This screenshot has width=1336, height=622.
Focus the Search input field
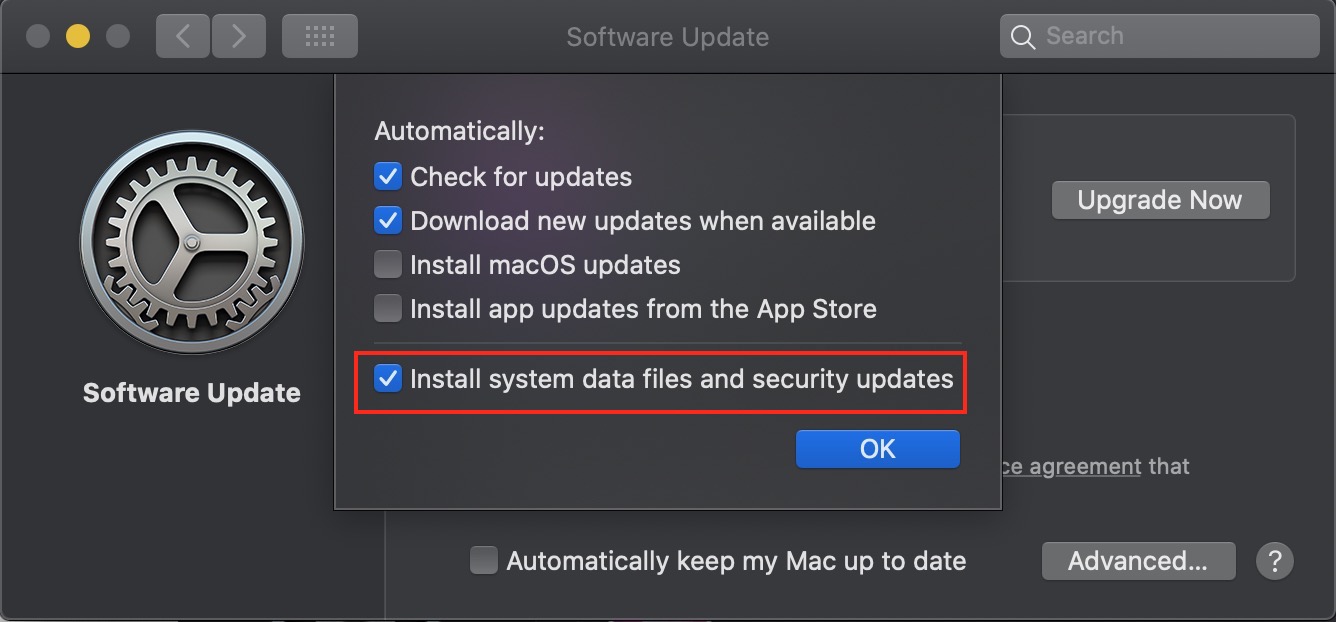(1160, 37)
